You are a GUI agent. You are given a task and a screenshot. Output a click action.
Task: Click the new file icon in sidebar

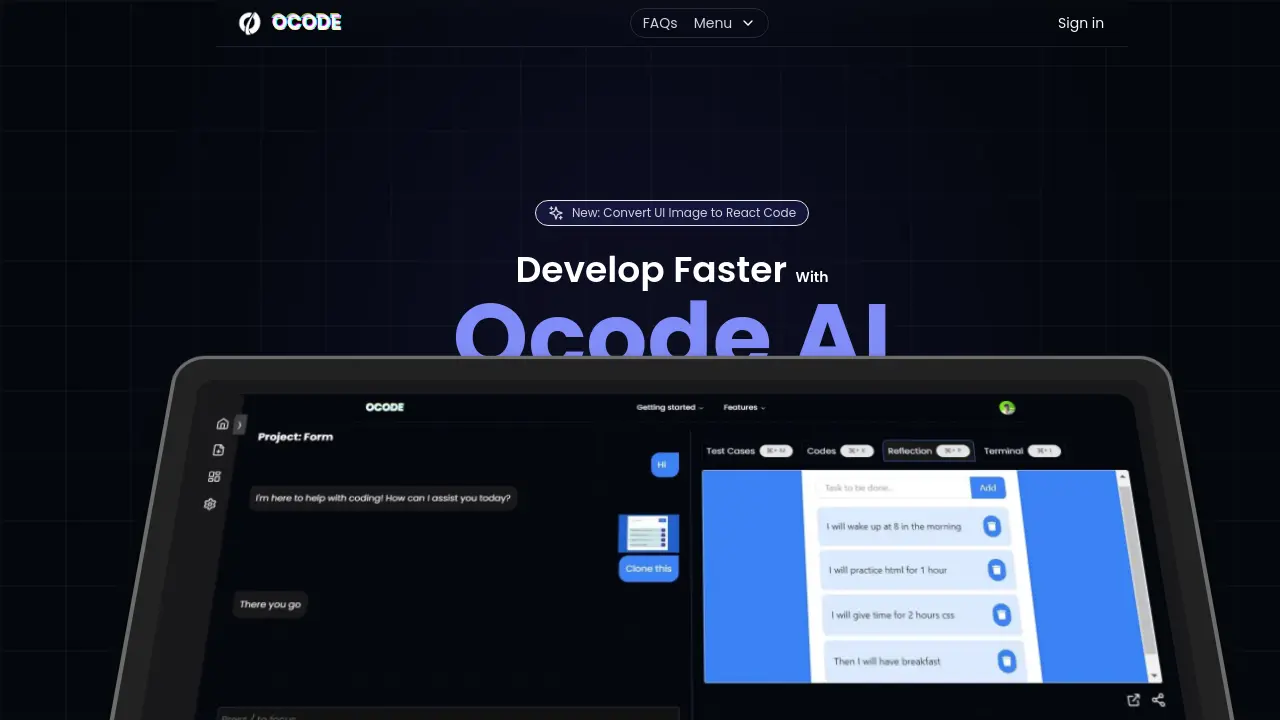[x=219, y=451]
